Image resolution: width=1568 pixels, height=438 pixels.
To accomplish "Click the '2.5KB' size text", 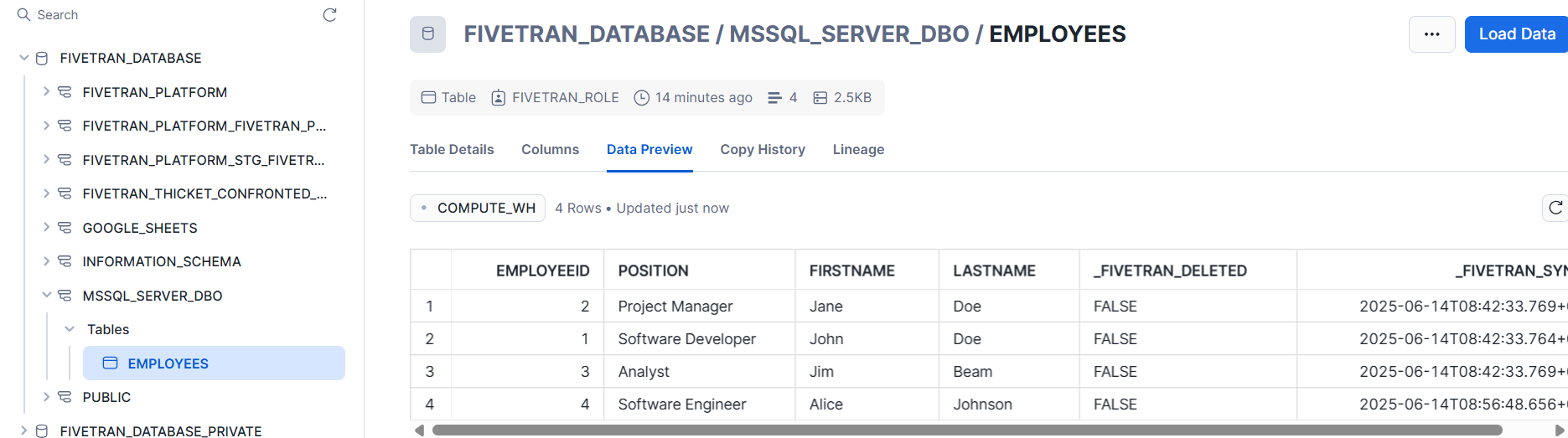I will click(x=852, y=98).
